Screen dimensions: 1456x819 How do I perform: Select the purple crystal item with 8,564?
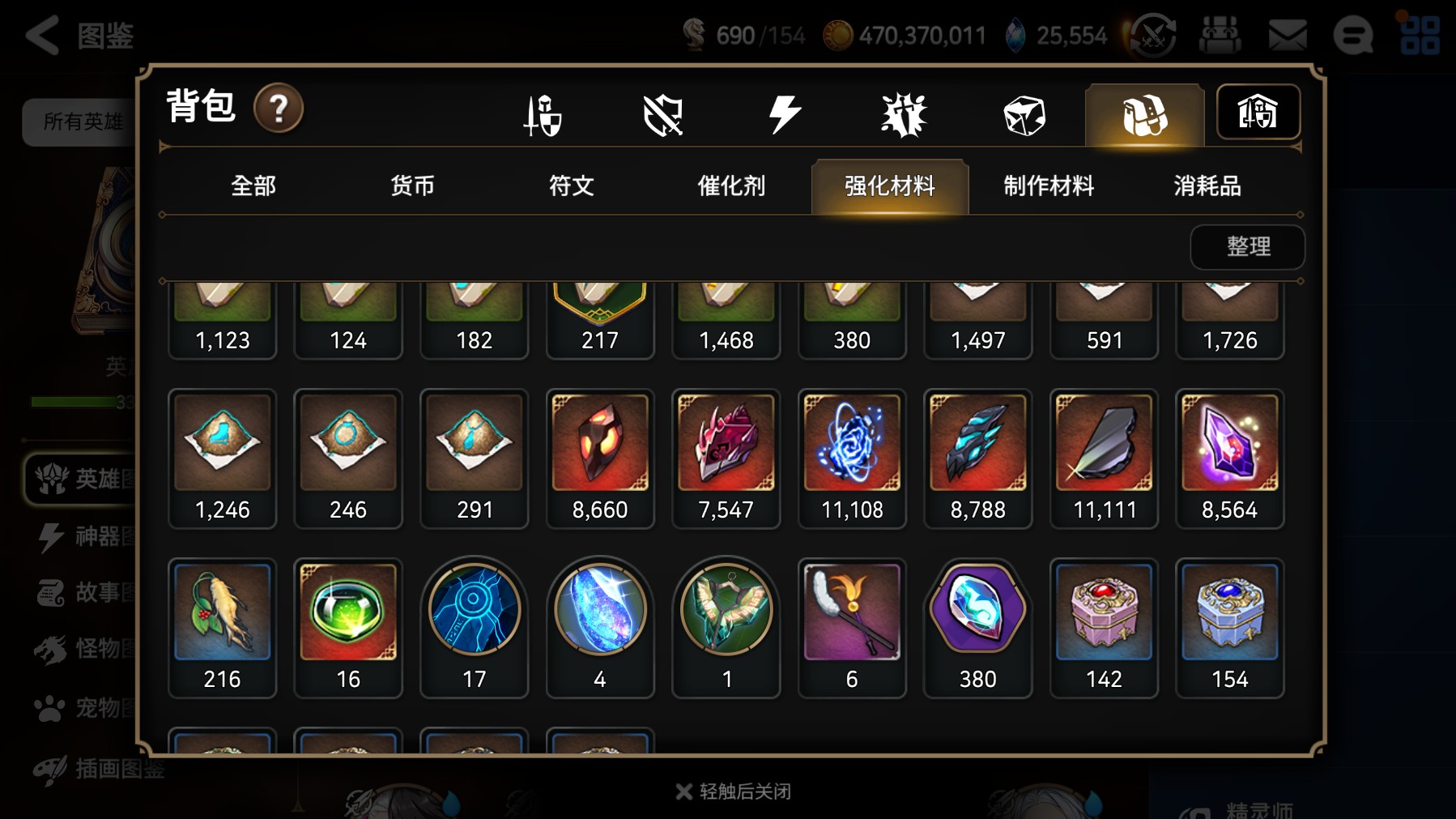1230,459
